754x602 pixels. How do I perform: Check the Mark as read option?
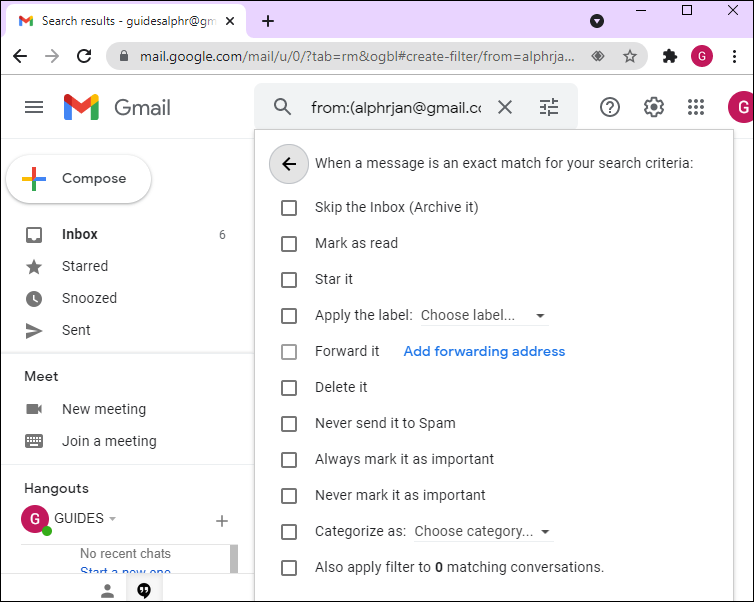click(x=289, y=244)
